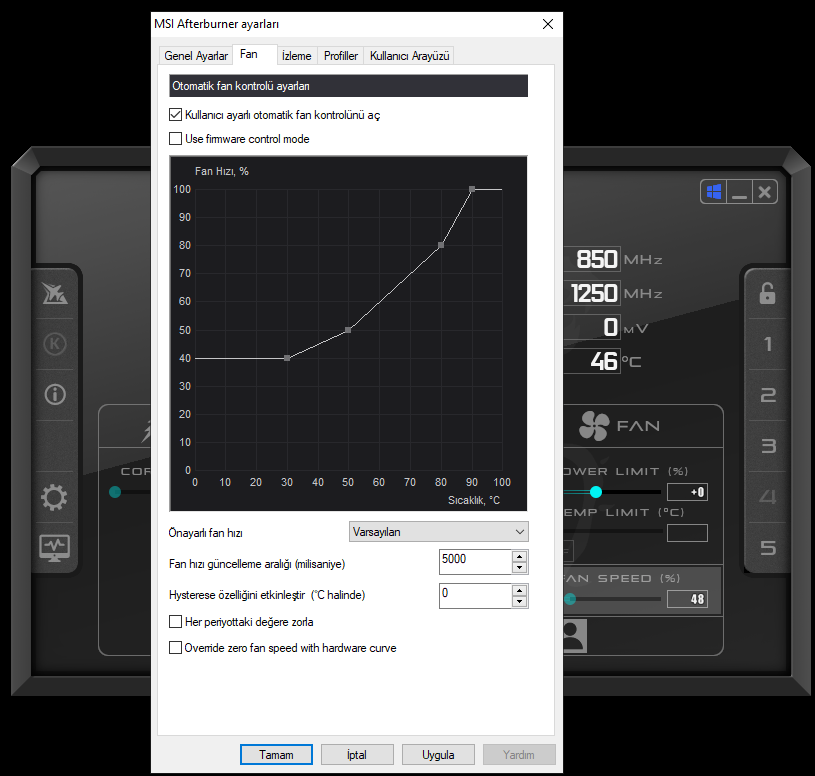Click the Fan Speed slider handle
This screenshot has height=776, width=815.
[570, 599]
